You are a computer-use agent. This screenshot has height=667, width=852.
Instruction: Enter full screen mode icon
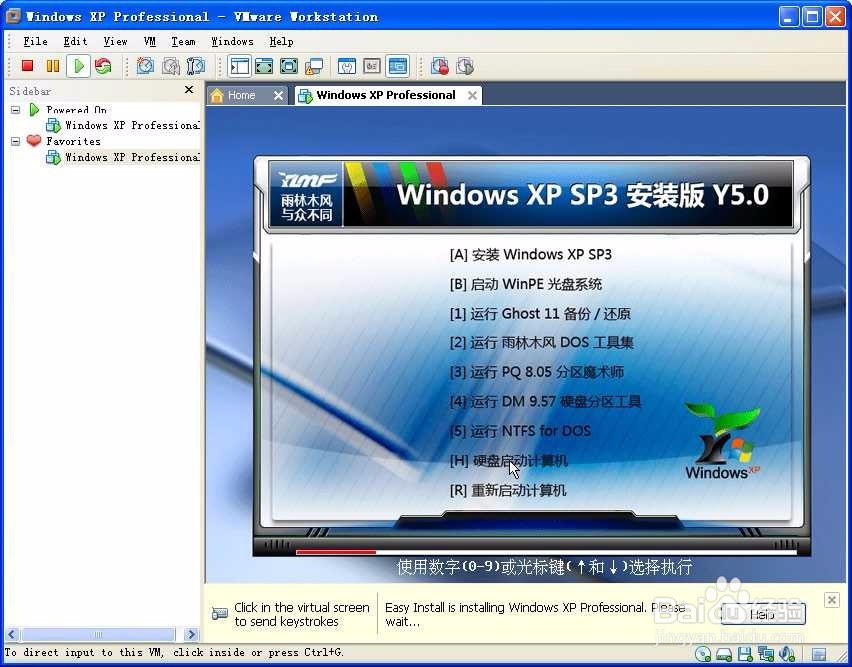[289, 66]
